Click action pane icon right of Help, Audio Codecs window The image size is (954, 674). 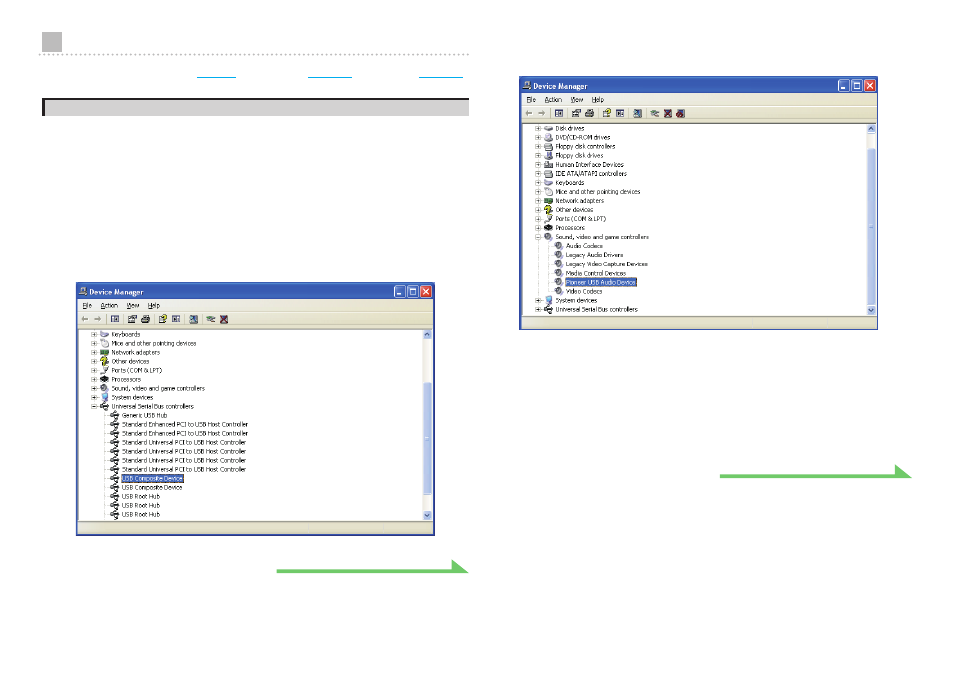pyautogui.click(x=620, y=113)
